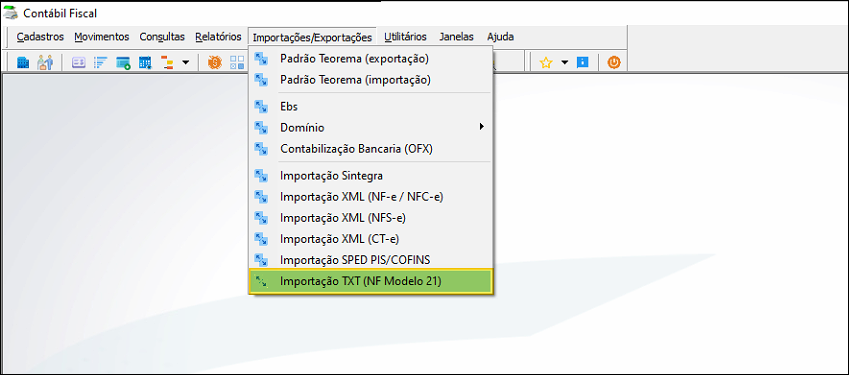Click the card with green plus icon

point(123,63)
